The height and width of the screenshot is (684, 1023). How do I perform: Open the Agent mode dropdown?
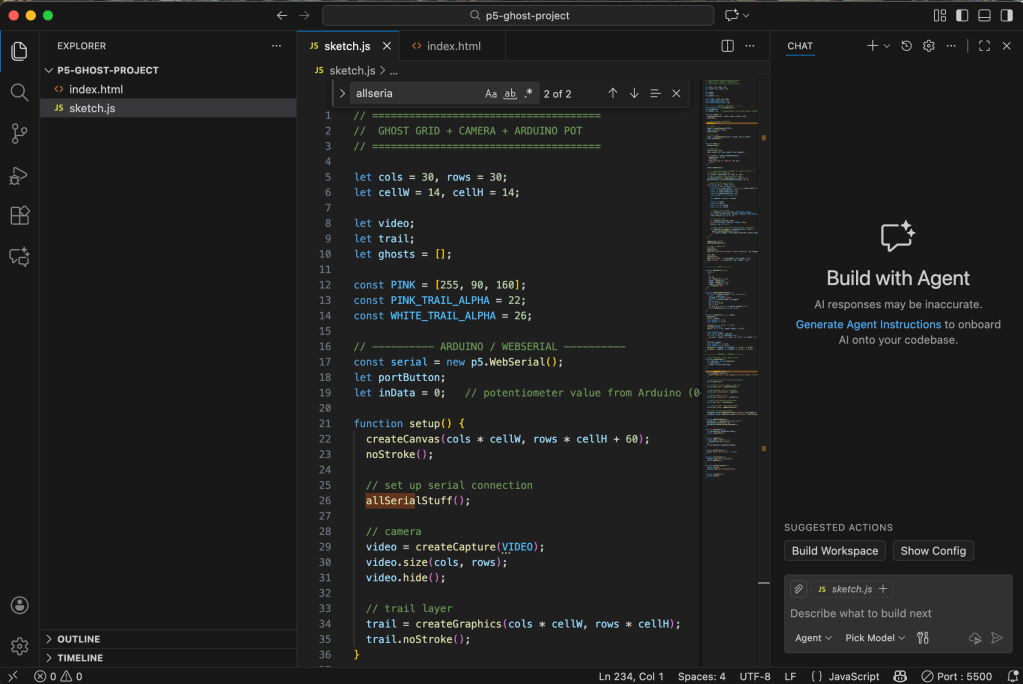pyautogui.click(x=813, y=638)
